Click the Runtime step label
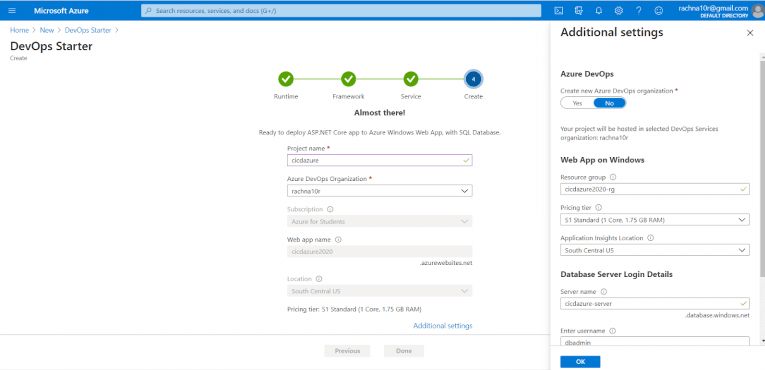This screenshot has height=370, width=765. tap(286, 97)
